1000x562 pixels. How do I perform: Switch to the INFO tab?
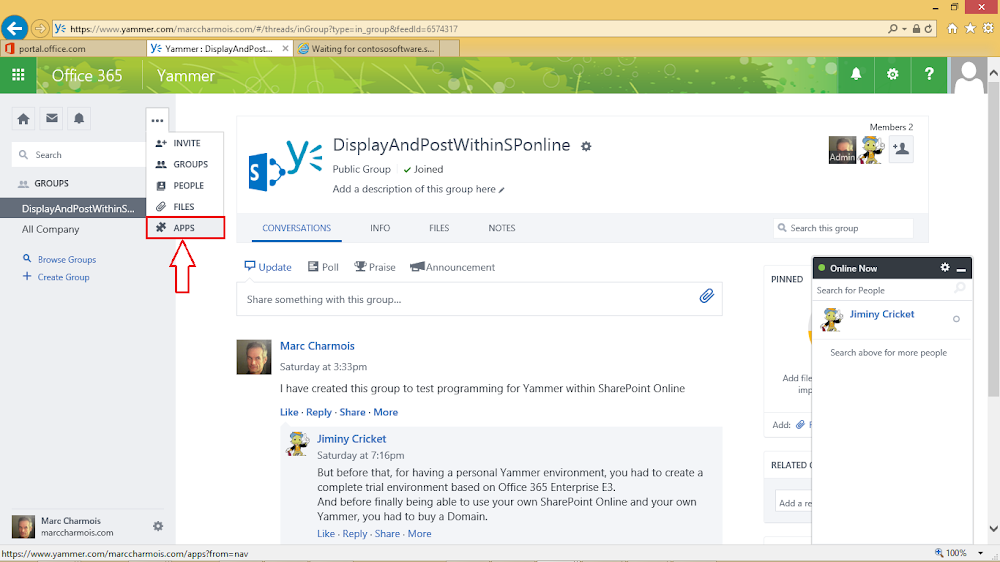[x=380, y=228]
